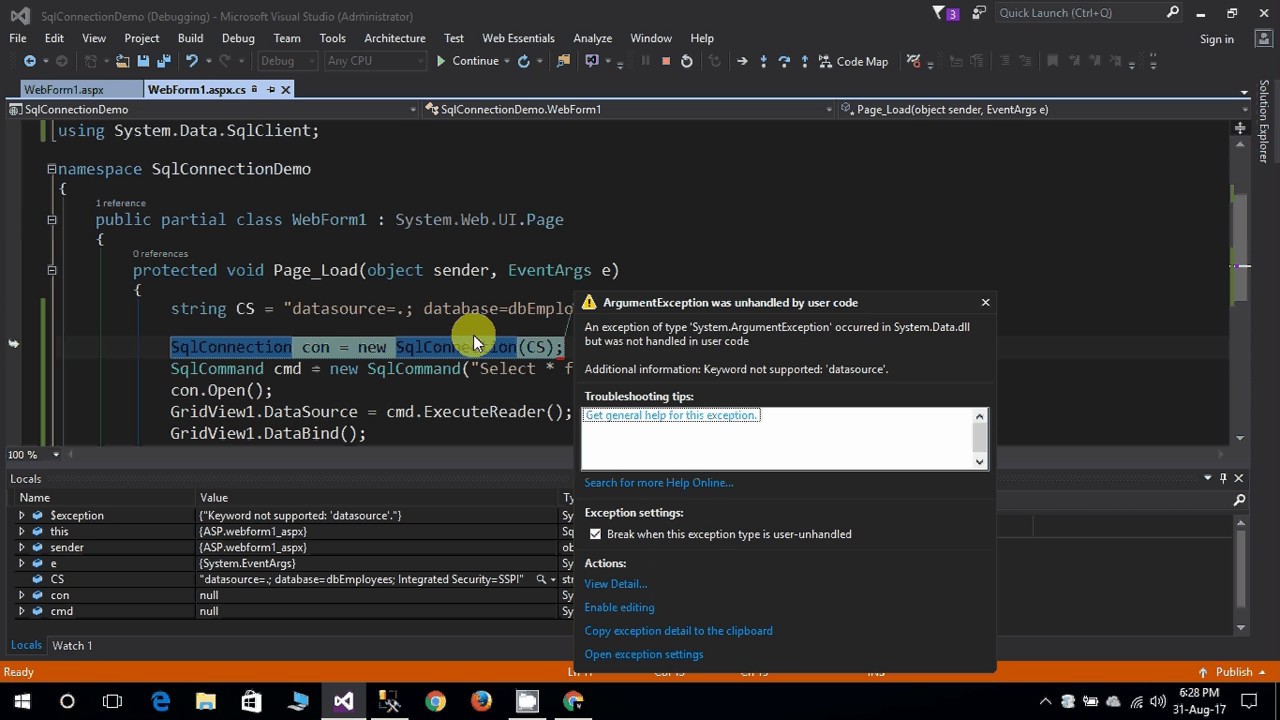This screenshot has height=720, width=1280.
Task: Open File Explorer from the taskbar
Action: [206, 701]
